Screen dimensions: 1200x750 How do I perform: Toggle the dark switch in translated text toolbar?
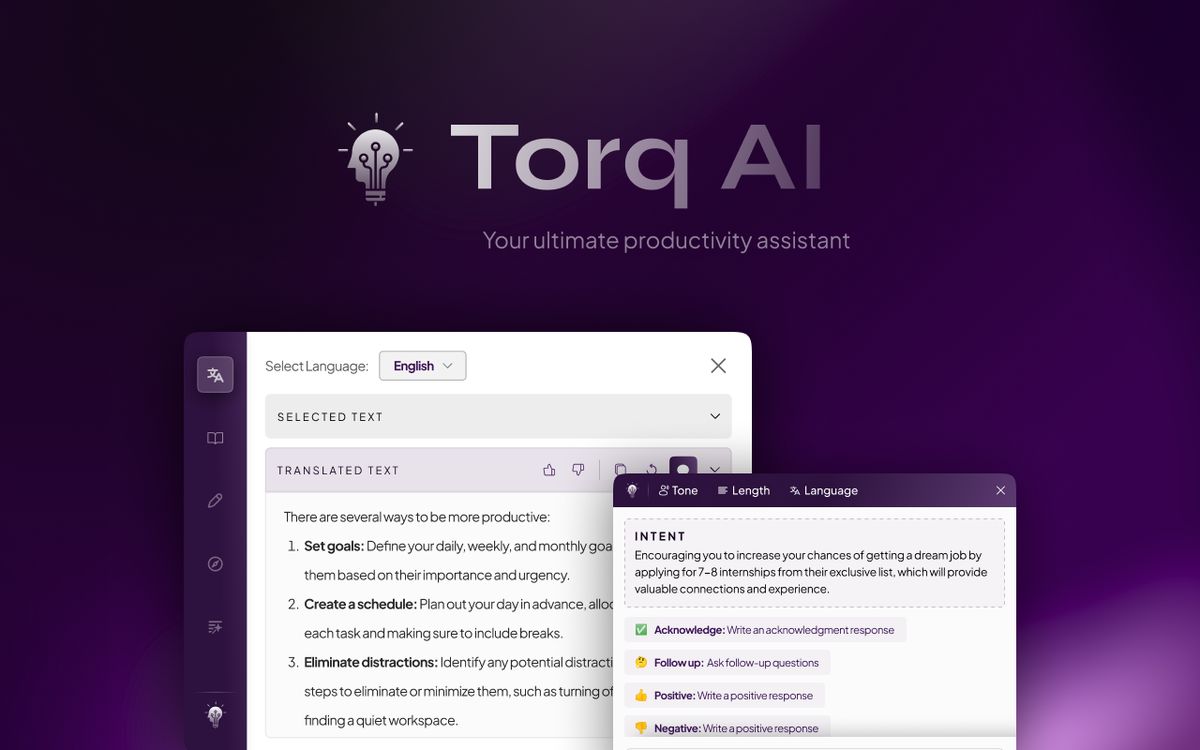click(684, 469)
